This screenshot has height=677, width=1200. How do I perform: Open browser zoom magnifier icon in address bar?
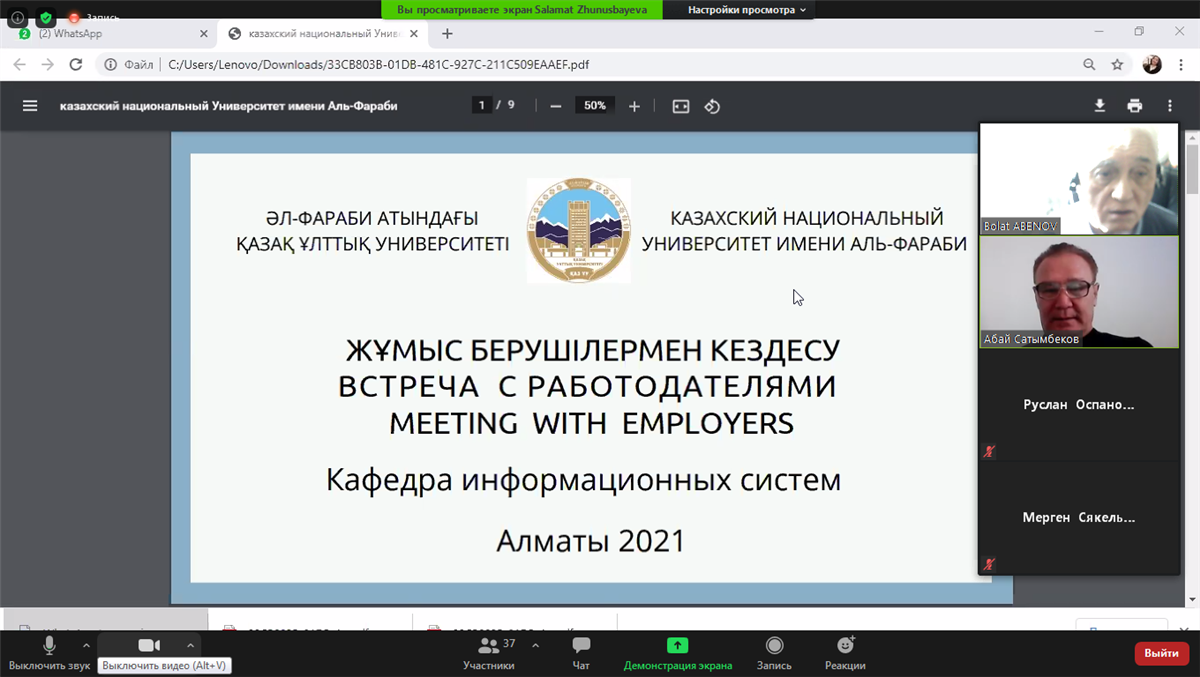tap(1090, 64)
